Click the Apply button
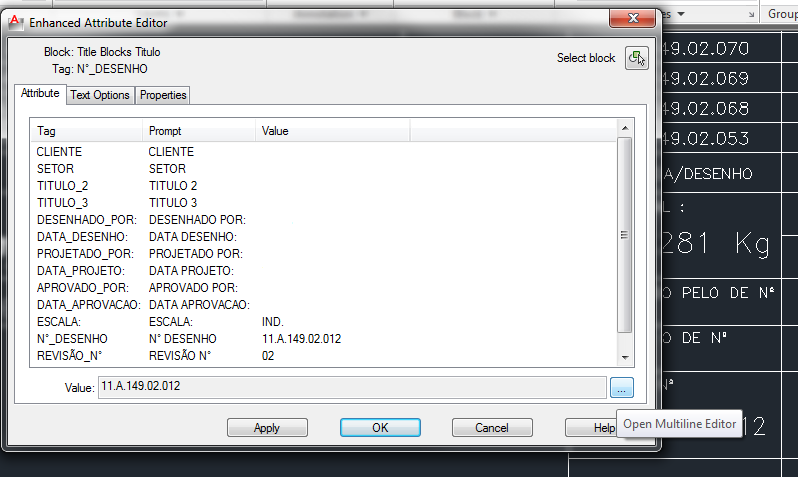This screenshot has width=798, height=477. click(x=267, y=428)
